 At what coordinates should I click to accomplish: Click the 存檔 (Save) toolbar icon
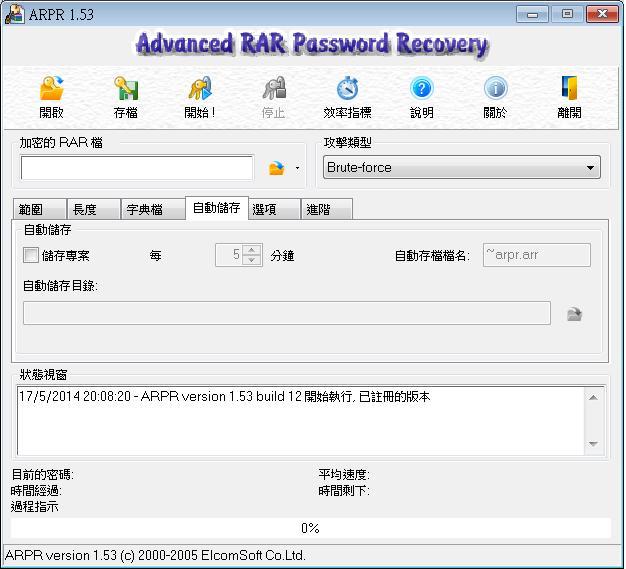126,89
